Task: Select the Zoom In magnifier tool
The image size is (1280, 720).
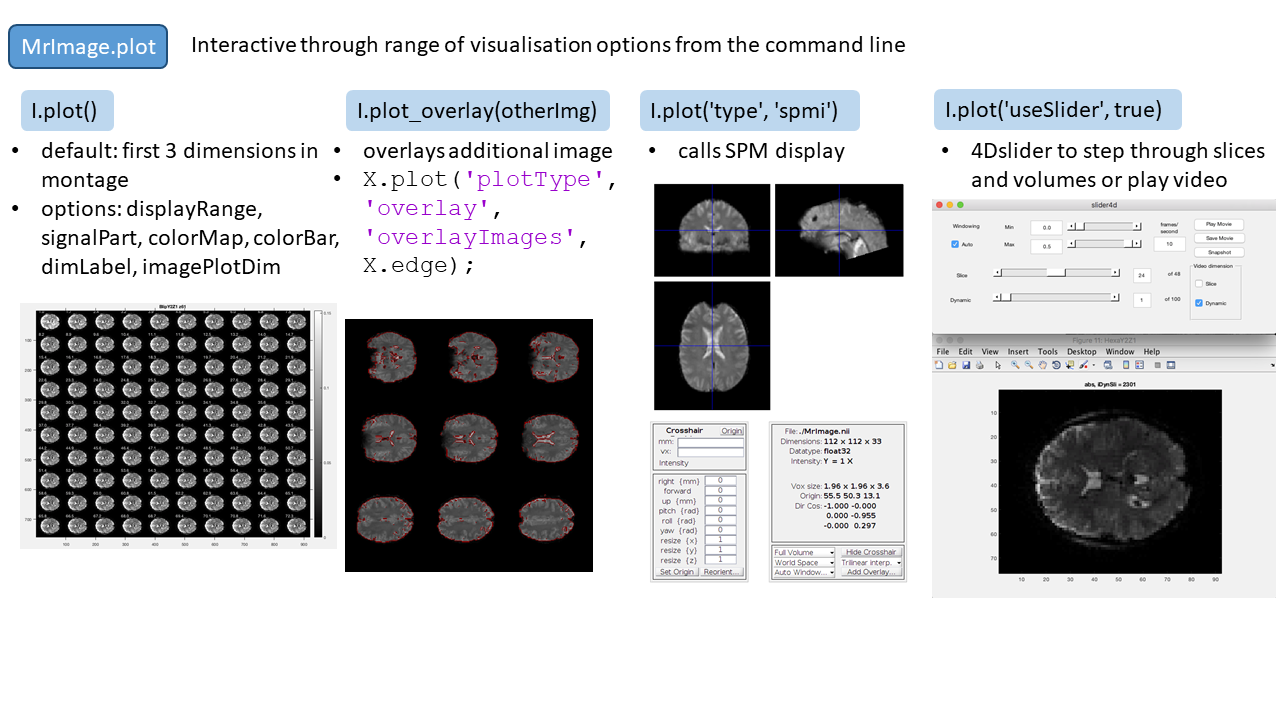Action: point(1015,365)
